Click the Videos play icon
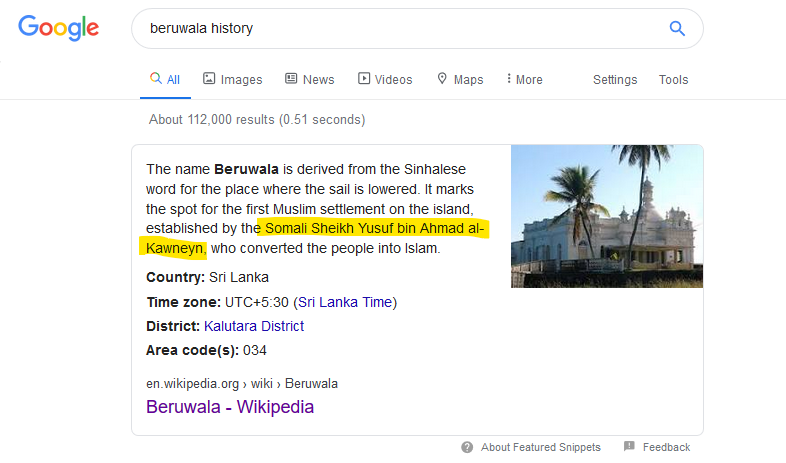This screenshot has width=786, height=463. tap(364, 78)
